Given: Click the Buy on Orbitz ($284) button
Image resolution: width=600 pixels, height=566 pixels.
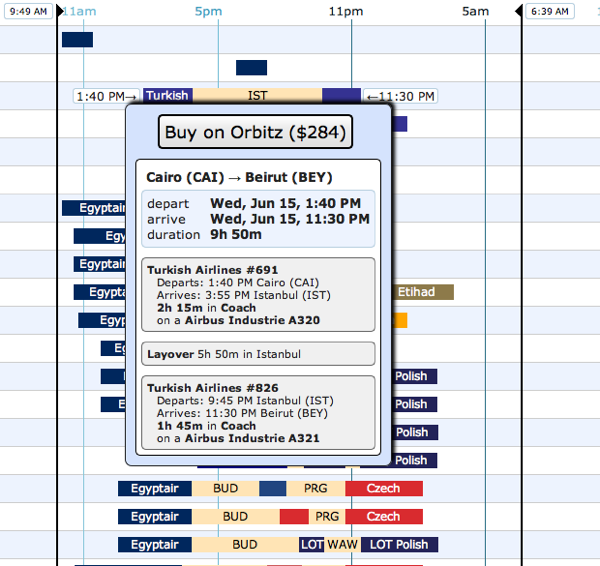Looking at the screenshot, I should point(255,132).
